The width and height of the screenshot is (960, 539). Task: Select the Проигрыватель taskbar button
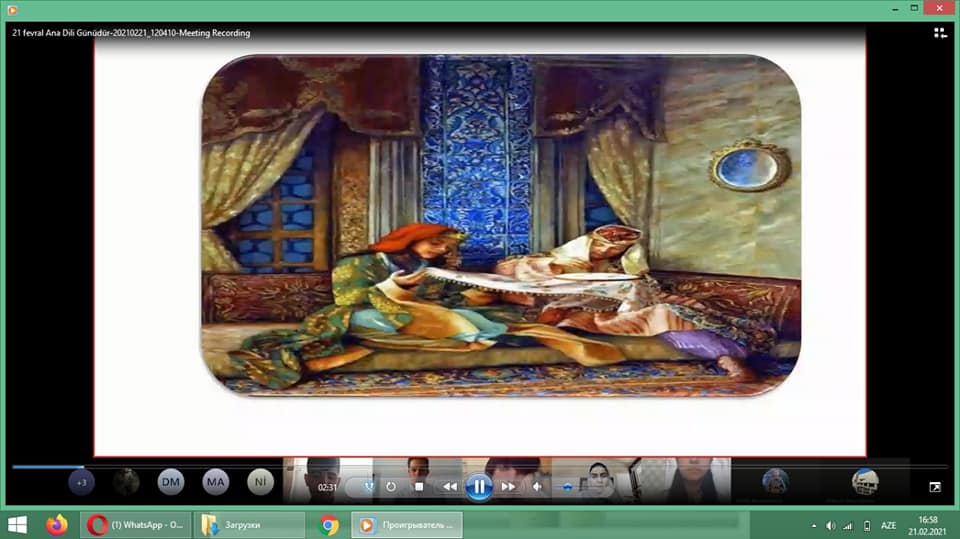click(407, 525)
